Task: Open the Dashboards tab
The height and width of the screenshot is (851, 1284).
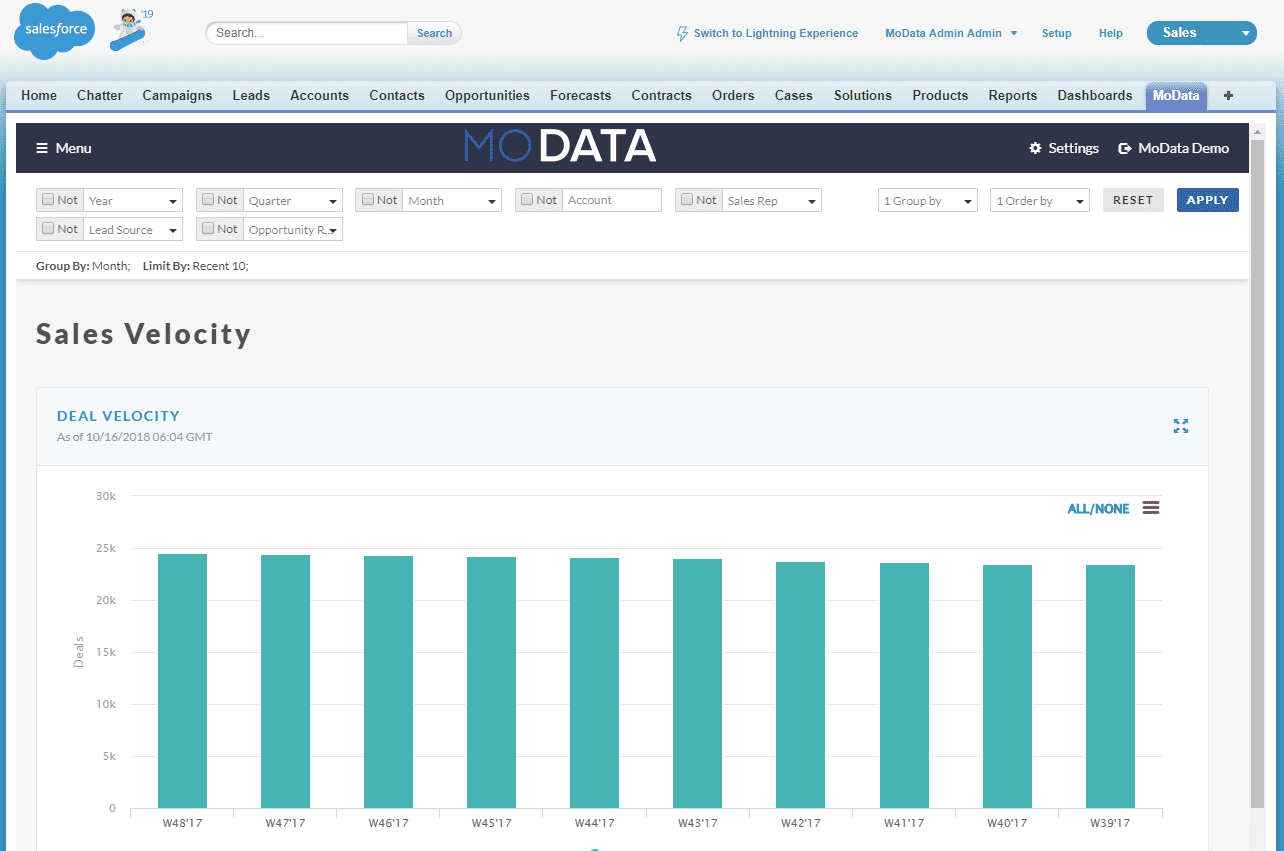Action: pyautogui.click(x=1095, y=96)
